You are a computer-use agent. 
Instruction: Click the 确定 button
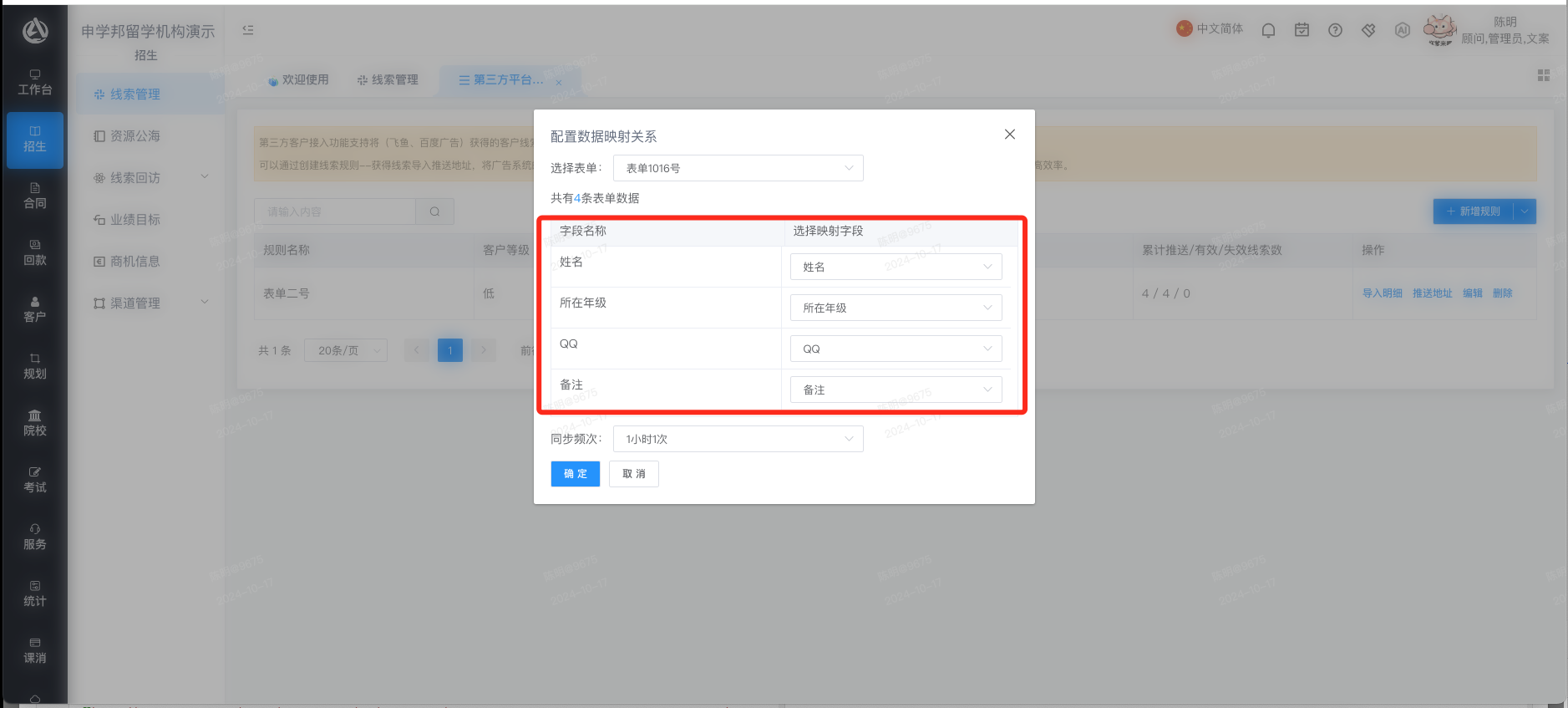(x=575, y=474)
